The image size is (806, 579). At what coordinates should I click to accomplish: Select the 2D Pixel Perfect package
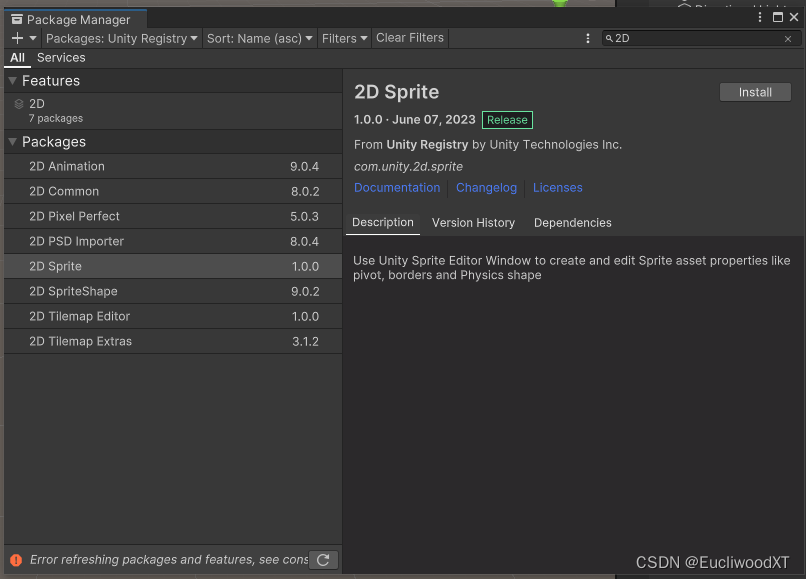(173, 216)
